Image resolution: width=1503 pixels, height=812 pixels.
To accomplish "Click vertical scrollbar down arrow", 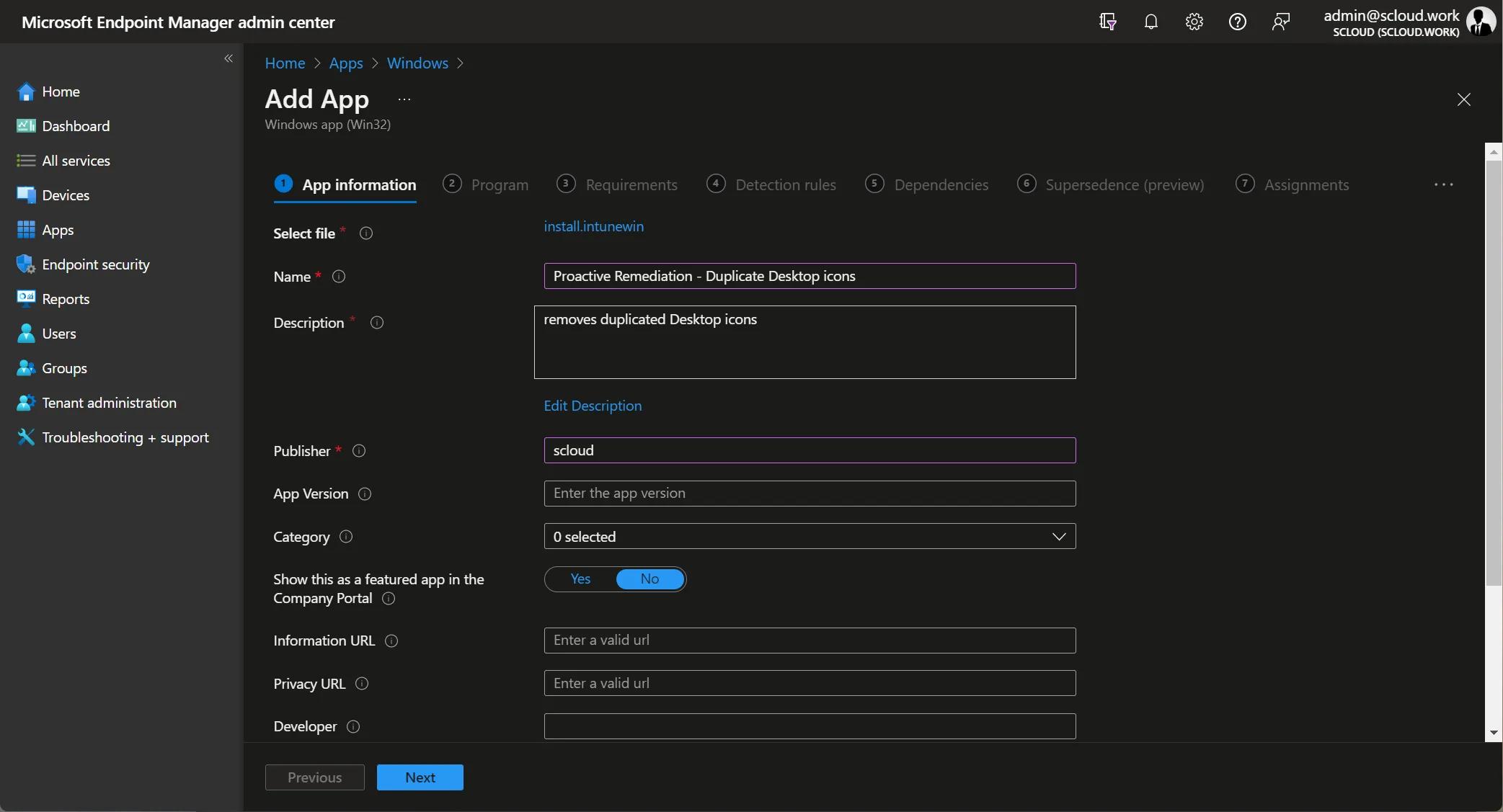I will click(x=1494, y=733).
